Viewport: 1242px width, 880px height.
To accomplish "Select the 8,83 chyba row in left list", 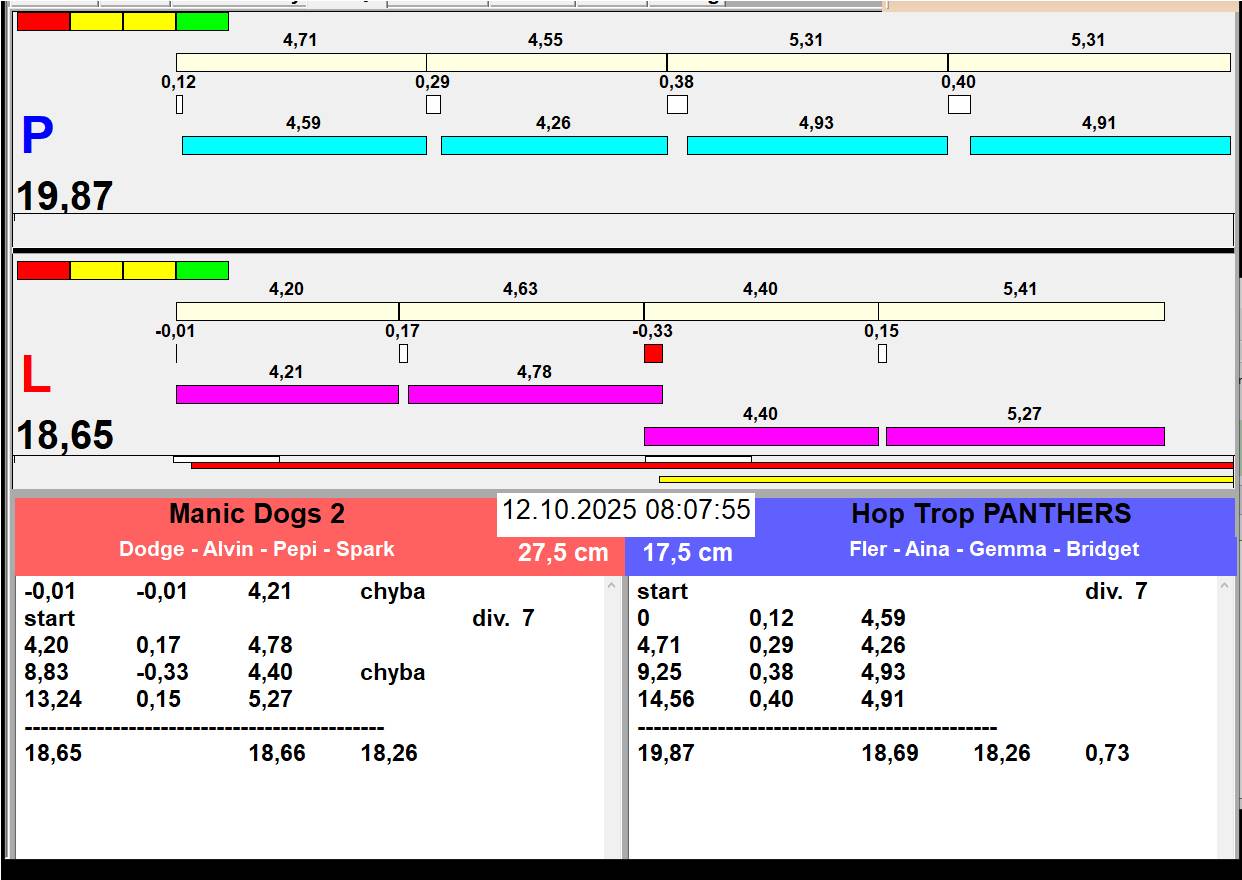I will pyautogui.click(x=225, y=672).
